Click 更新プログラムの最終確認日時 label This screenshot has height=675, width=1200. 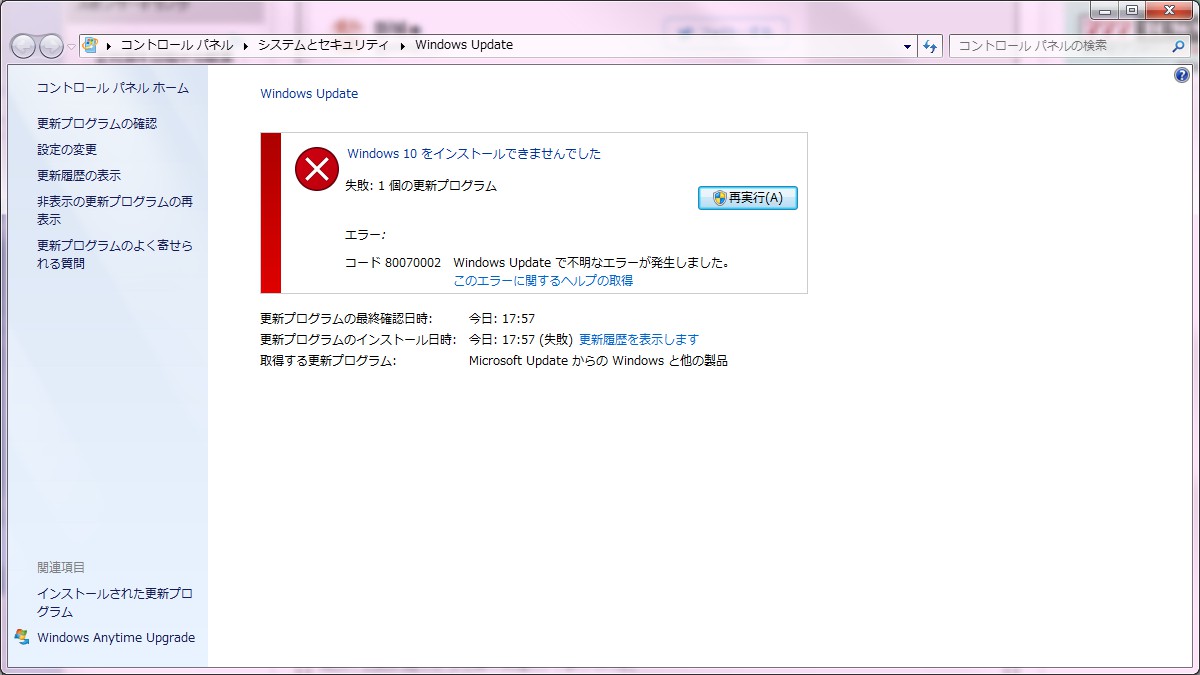click(x=346, y=319)
